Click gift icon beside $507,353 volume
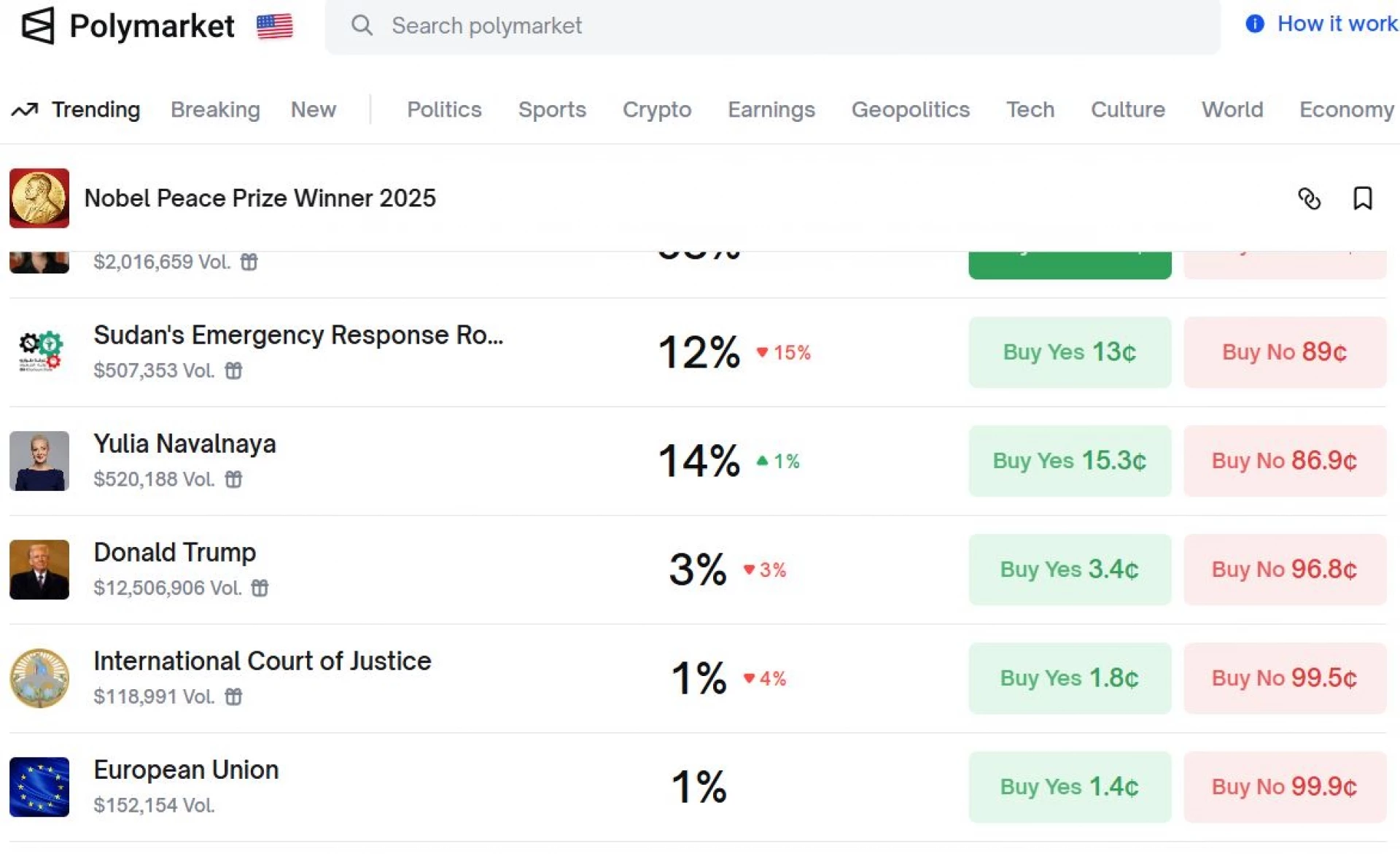 point(233,370)
